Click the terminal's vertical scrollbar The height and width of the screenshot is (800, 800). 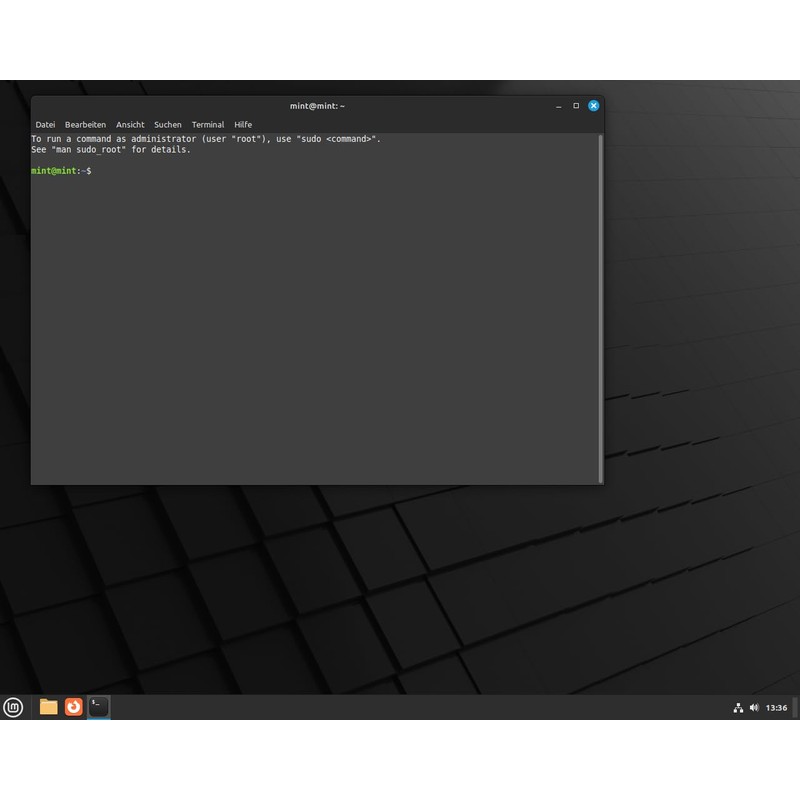pyautogui.click(x=600, y=300)
